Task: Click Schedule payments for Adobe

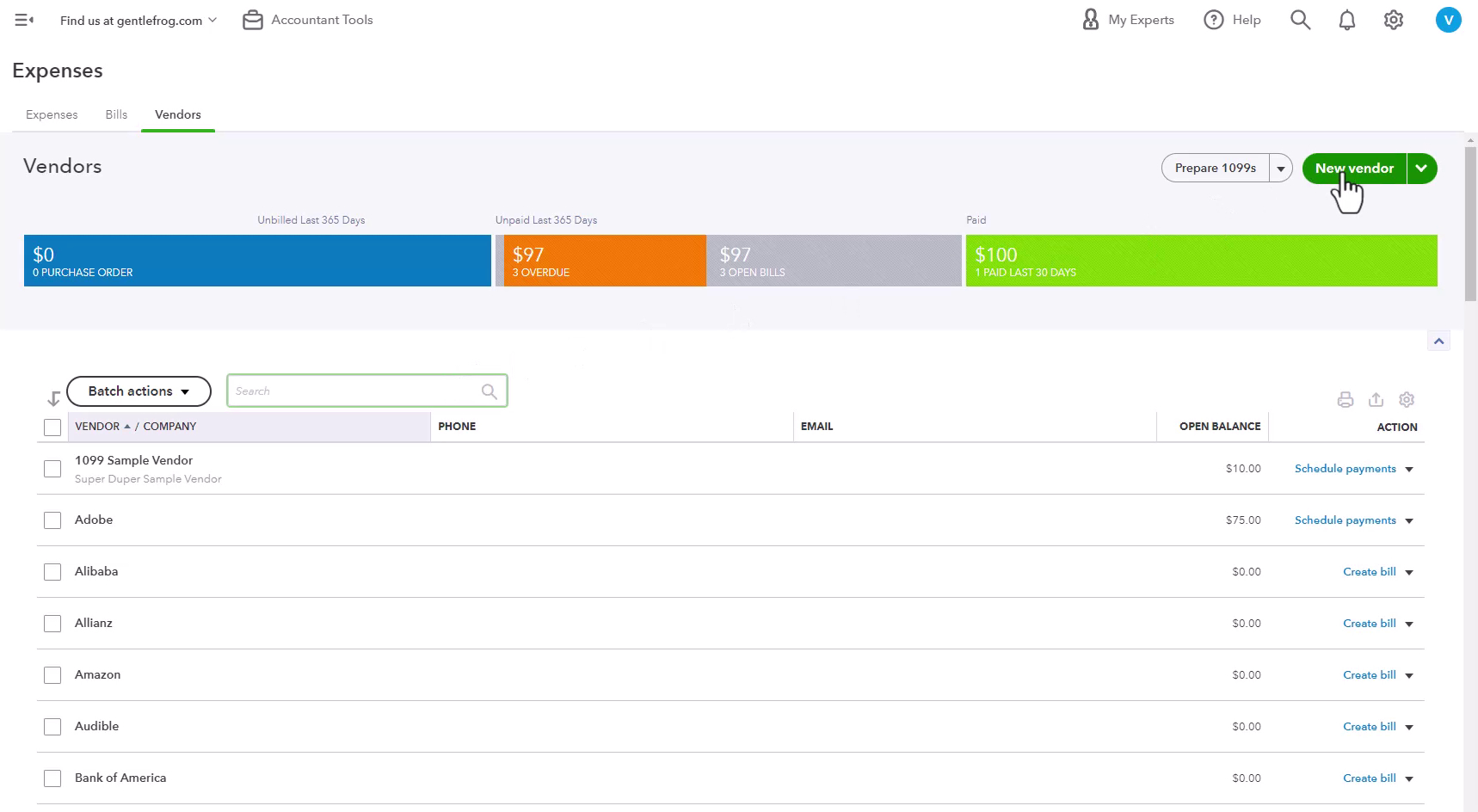Action: coord(1345,520)
